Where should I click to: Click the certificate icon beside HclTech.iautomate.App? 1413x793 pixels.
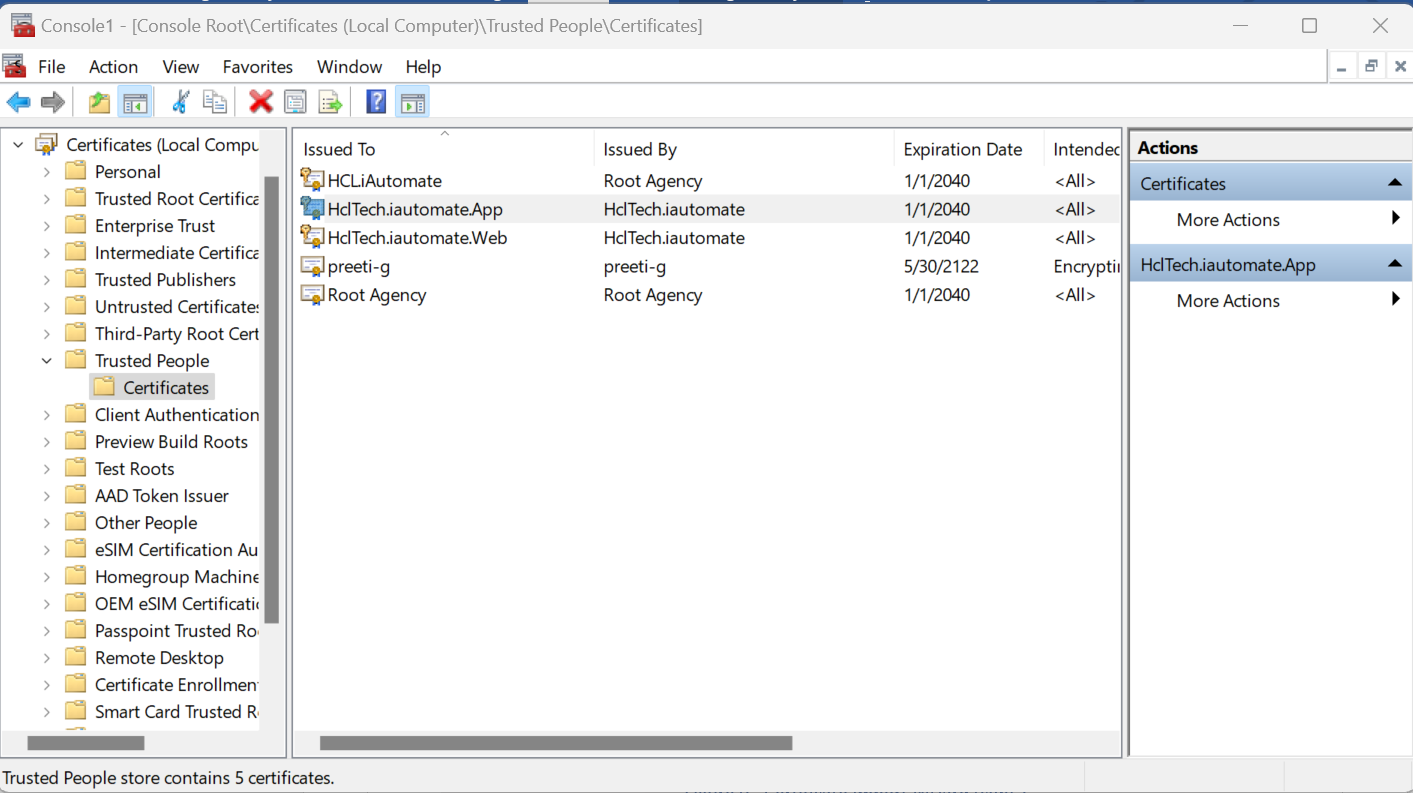312,209
